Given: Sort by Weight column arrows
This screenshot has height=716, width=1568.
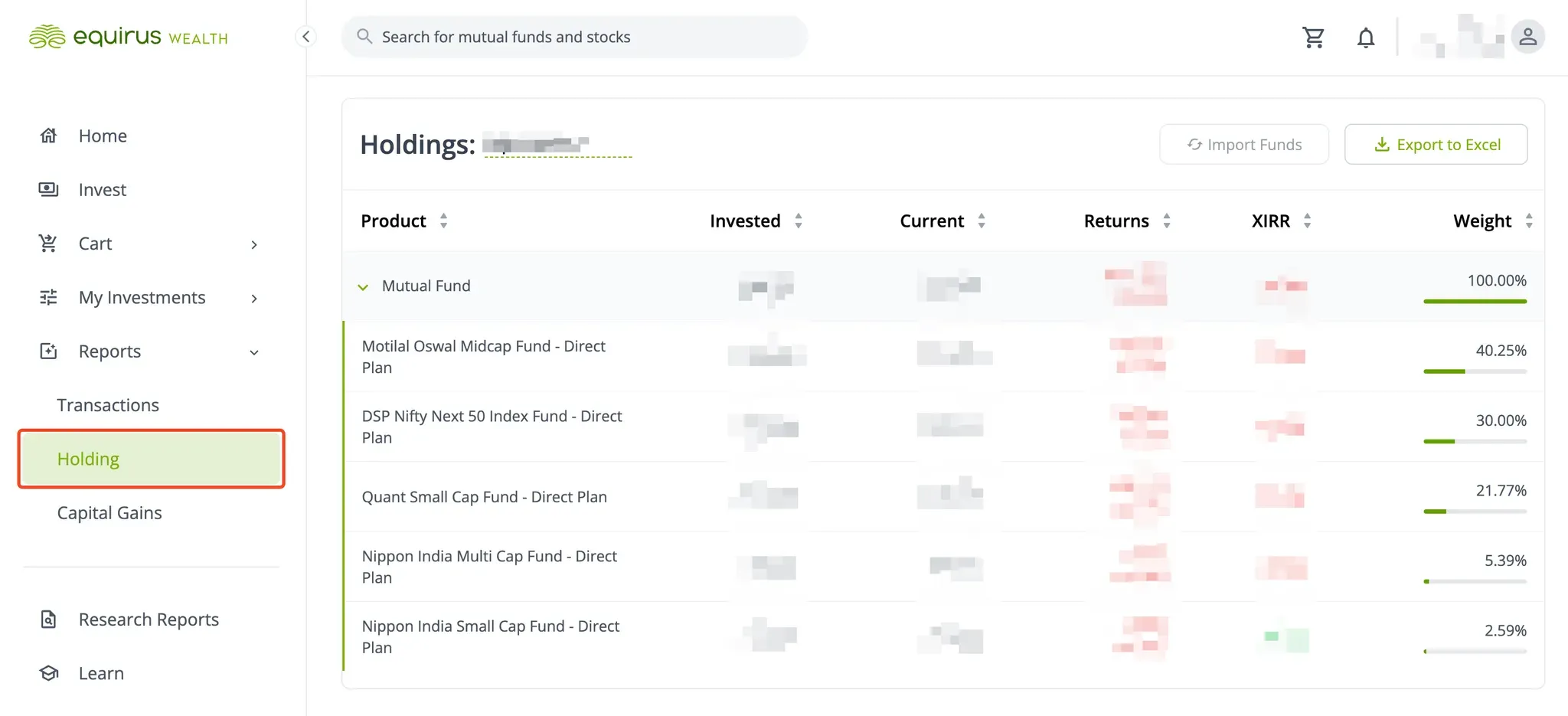Looking at the screenshot, I should tap(1529, 221).
